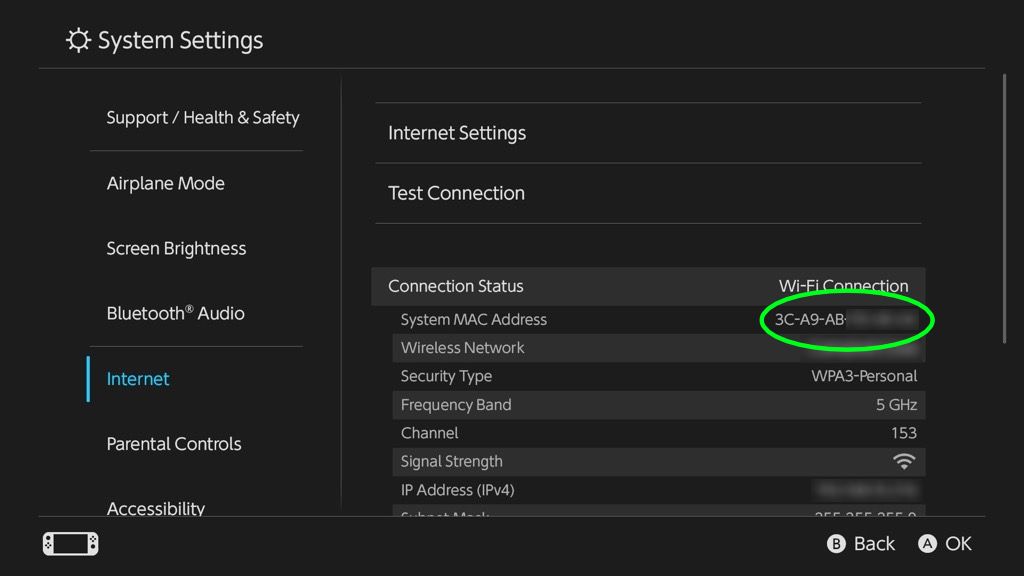1024x576 pixels.
Task: Open Screen Brightness settings
Action: click(x=176, y=249)
